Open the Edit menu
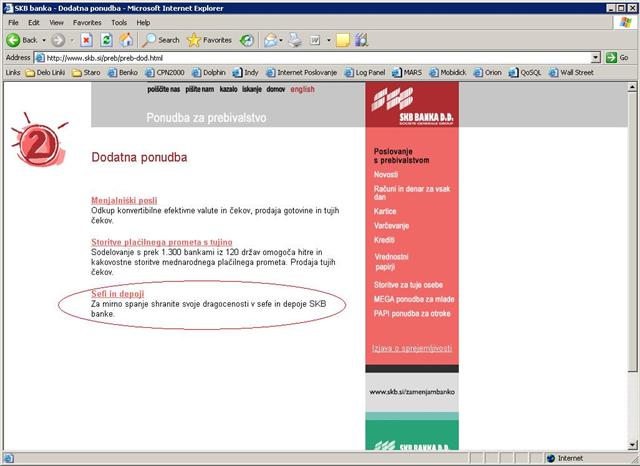This screenshot has width=640, height=466. (x=34, y=22)
